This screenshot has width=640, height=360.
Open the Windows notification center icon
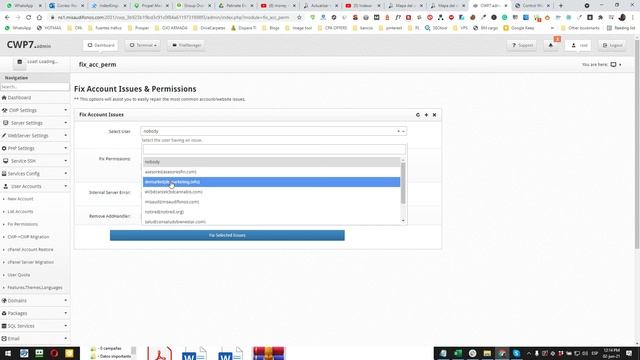pyautogui.click(x=629, y=353)
